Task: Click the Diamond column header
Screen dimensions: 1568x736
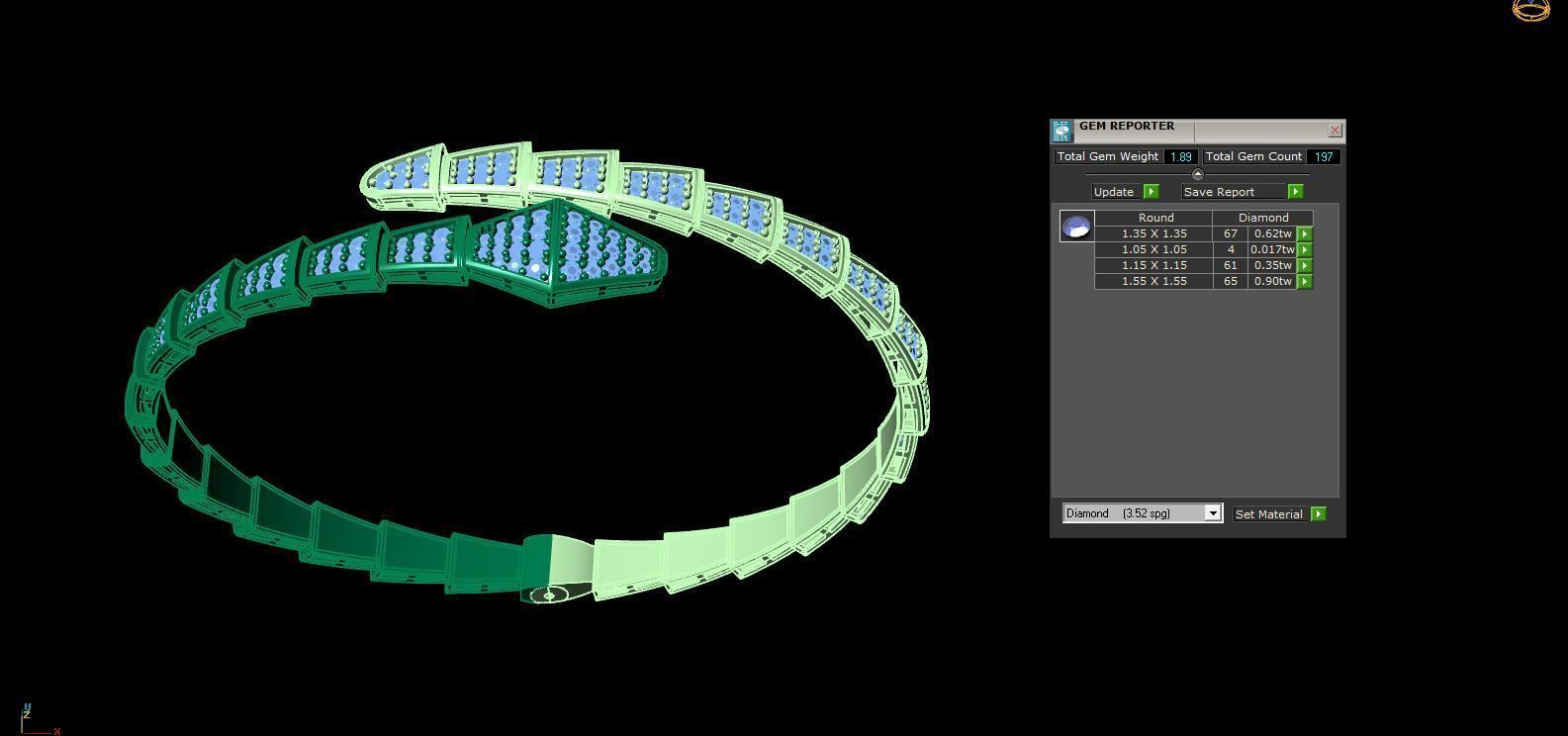Action: click(1263, 218)
